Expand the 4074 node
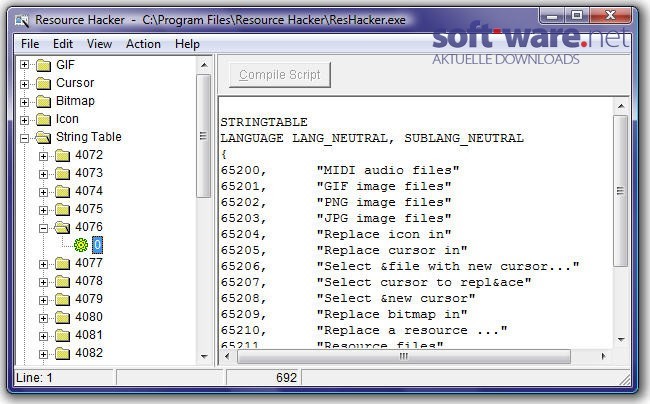 pyautogui.click(x=44, y=192)
